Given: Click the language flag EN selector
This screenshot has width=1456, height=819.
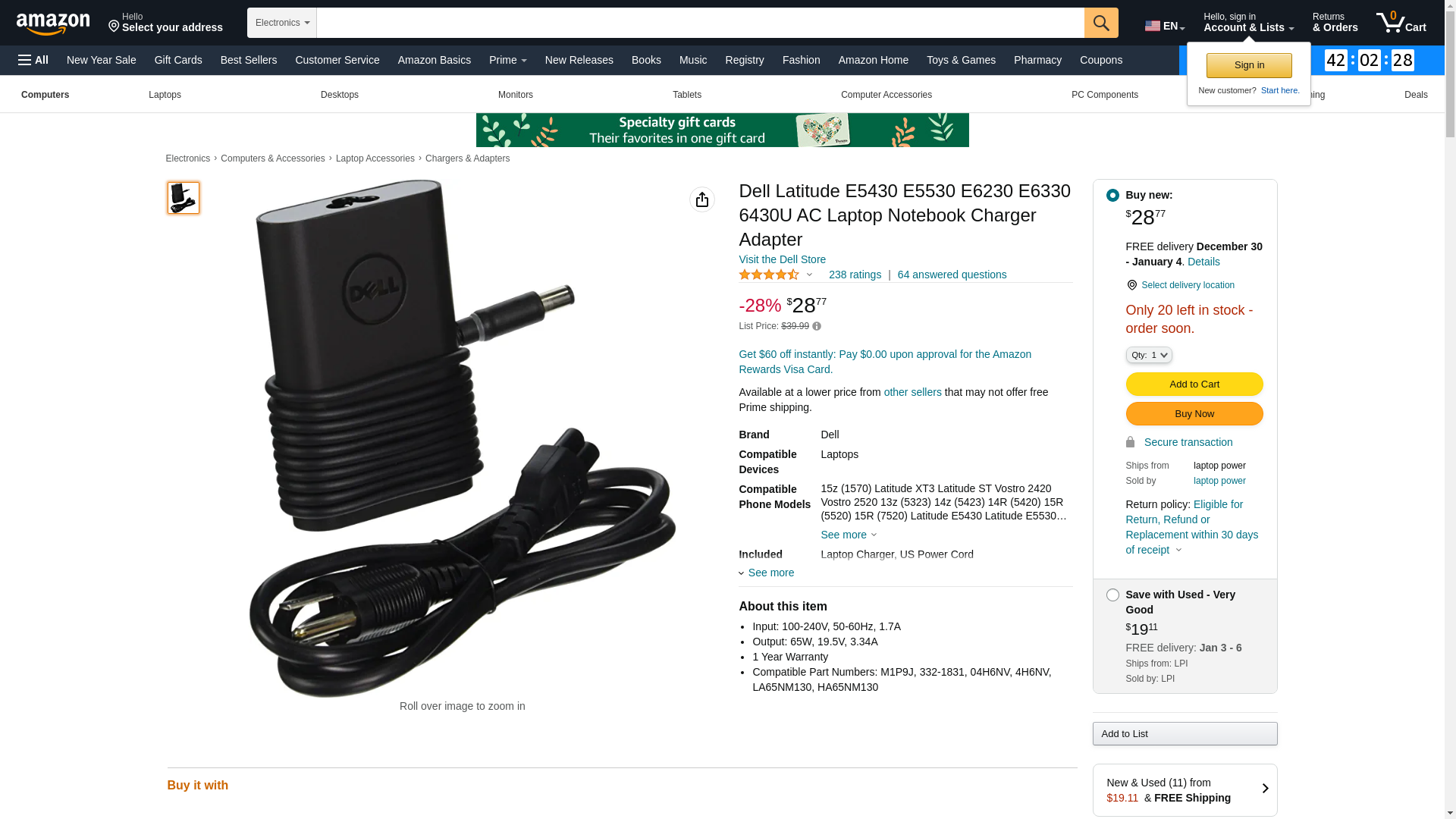Looking at the screenshot, I should click(1165, 26).
